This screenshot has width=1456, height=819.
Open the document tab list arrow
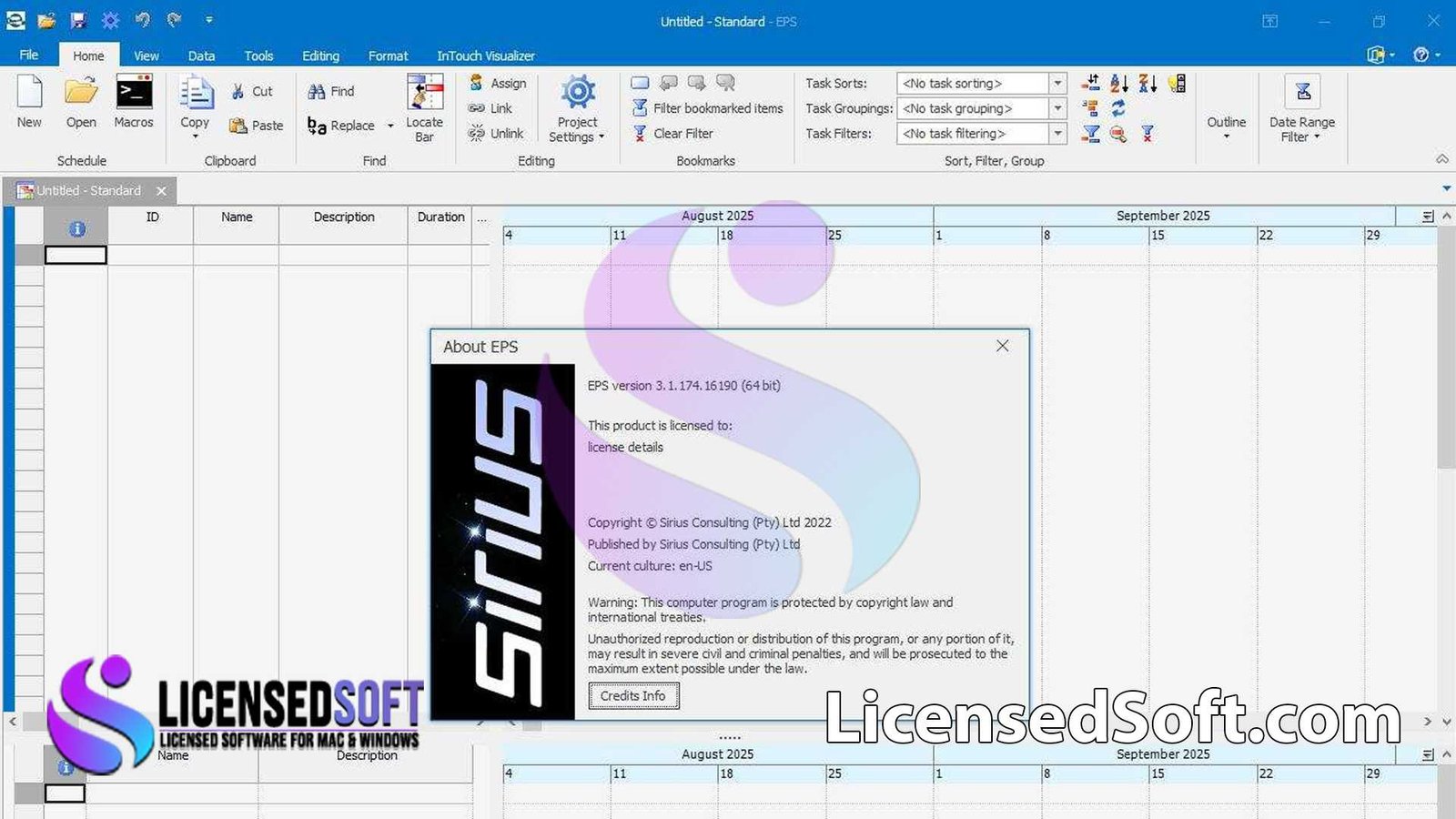[1446, 189]
